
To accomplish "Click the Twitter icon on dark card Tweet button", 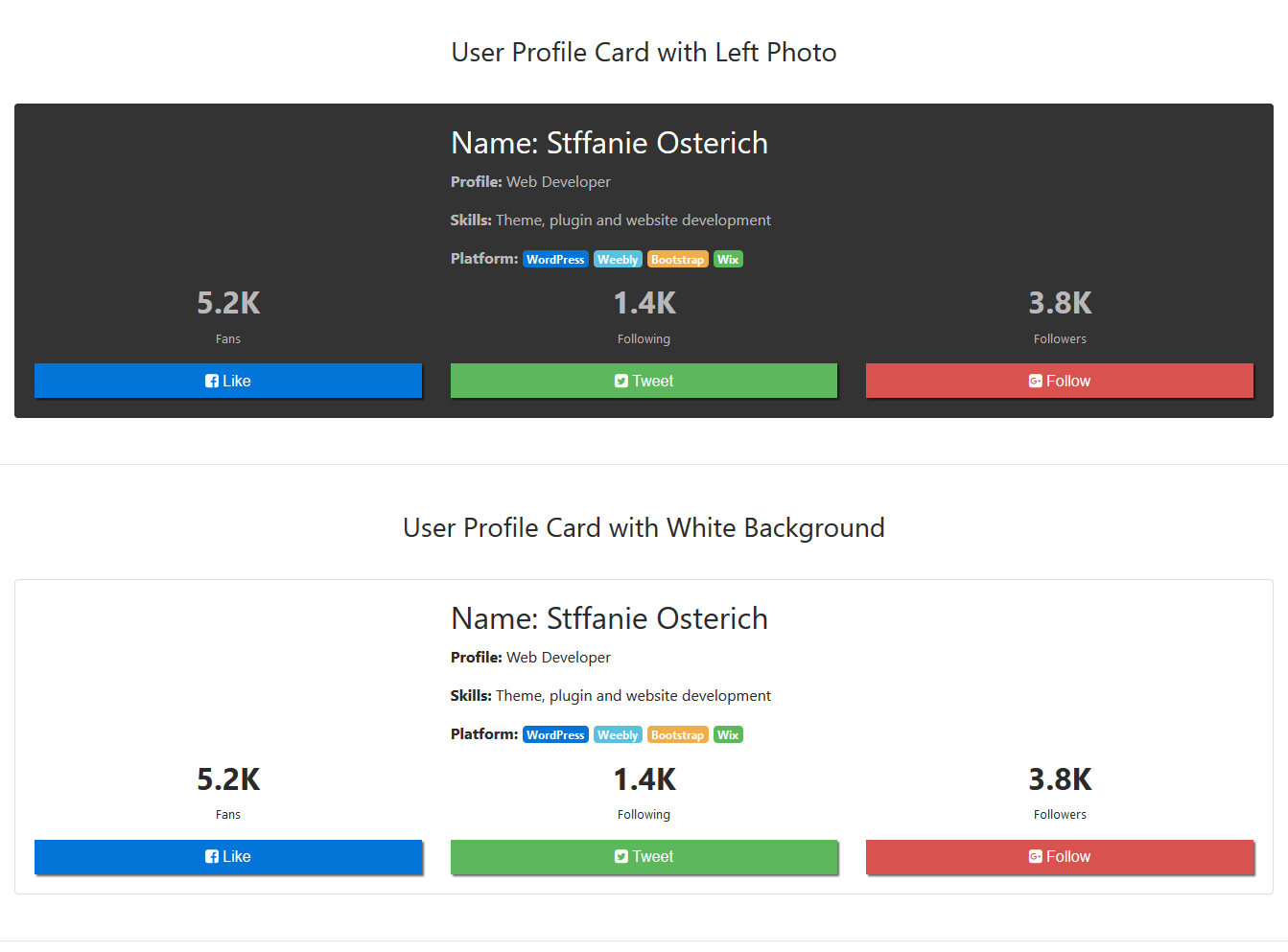I will click(x=621, y=382).
